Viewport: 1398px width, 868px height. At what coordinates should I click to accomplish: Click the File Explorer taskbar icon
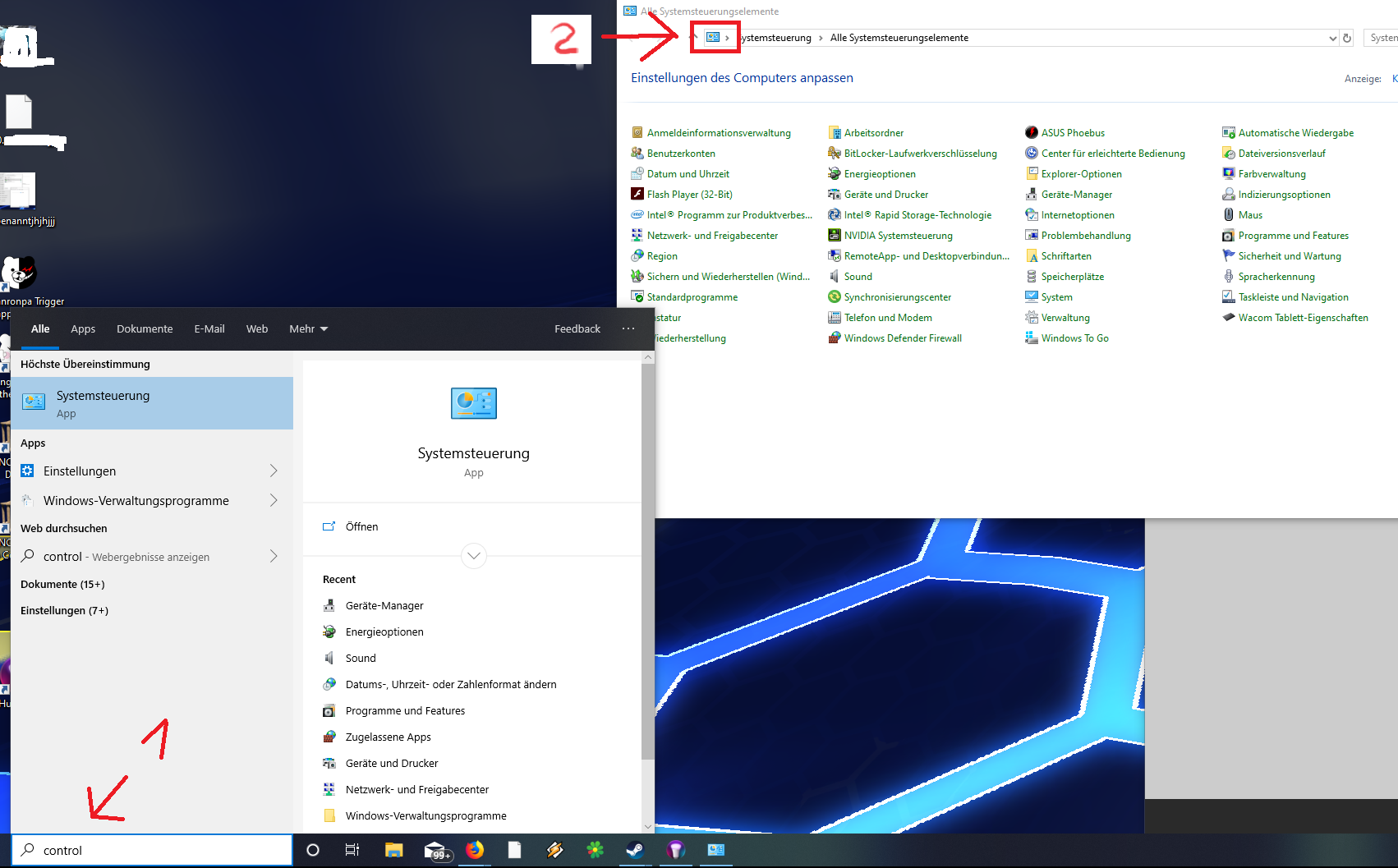[x=394, y=850]
